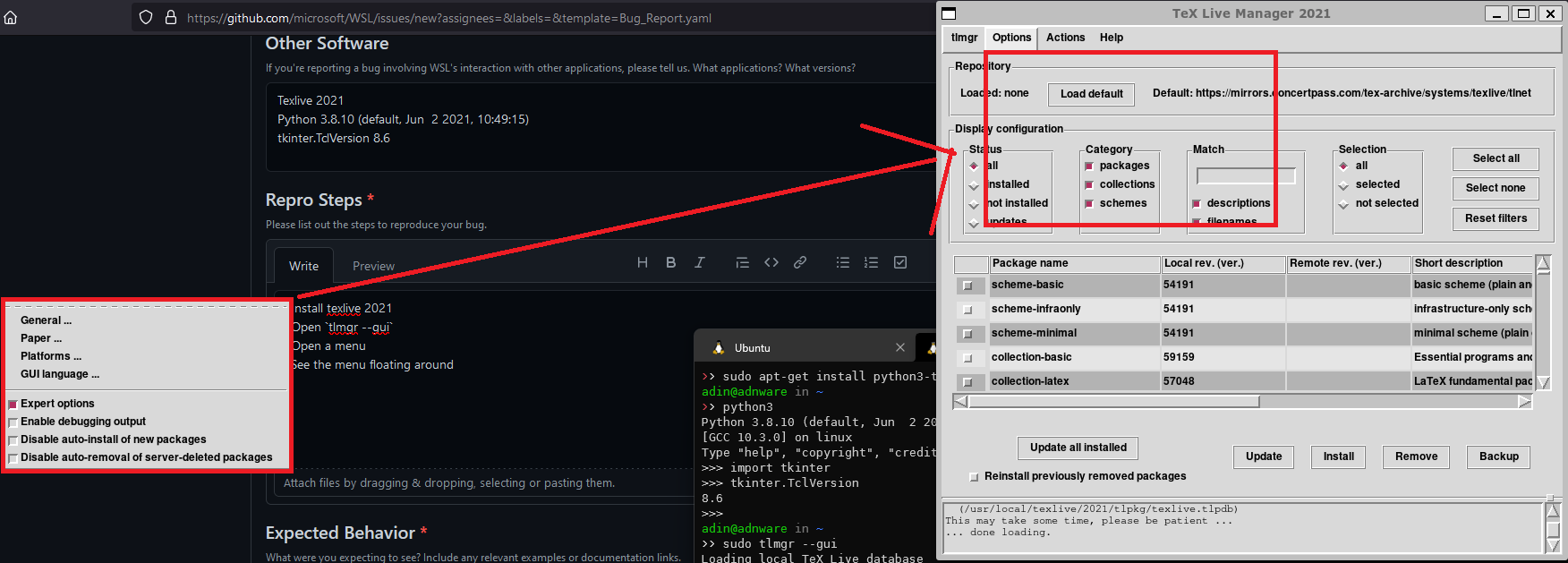1568x563 pixels.
Task: Add a link using the chain icon
Action: click(x=800, y=262)
